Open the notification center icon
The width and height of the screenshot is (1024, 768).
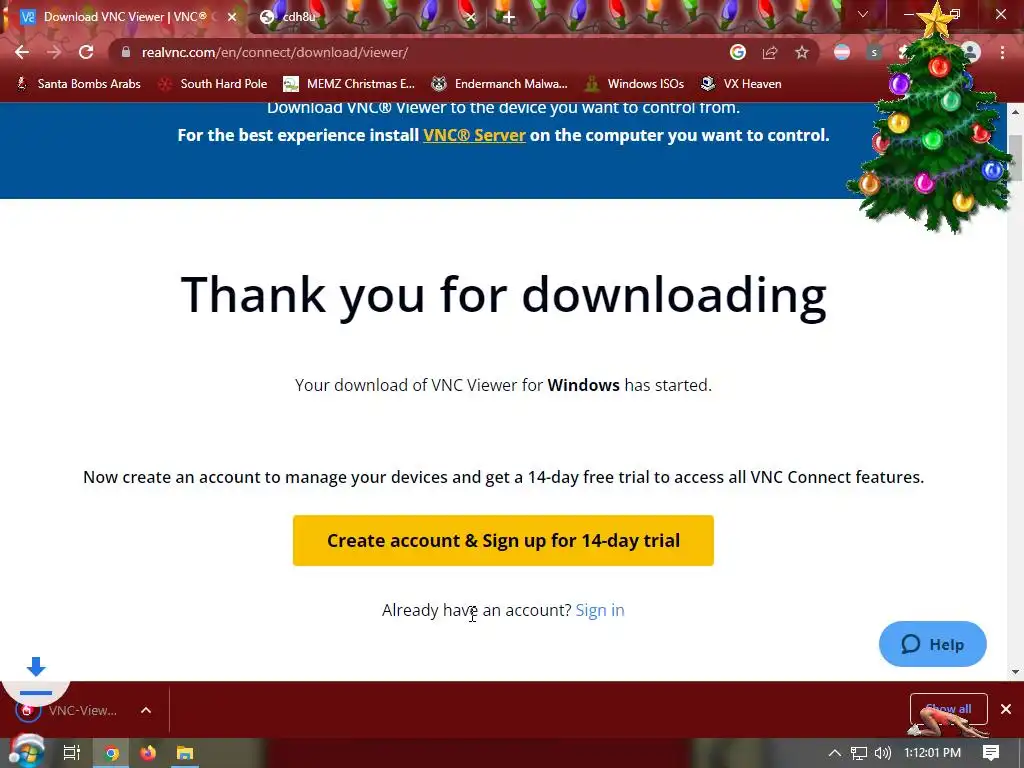tap(991, 753)
